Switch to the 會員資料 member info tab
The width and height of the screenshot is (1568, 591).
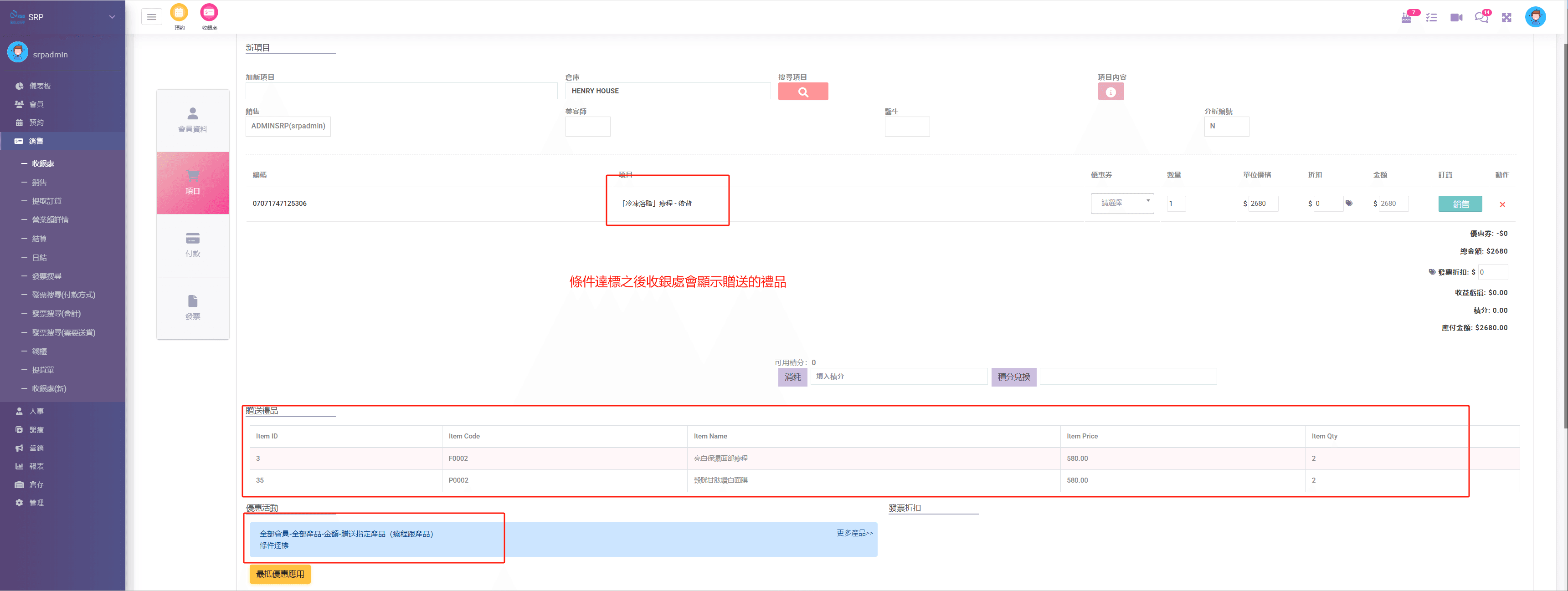[192, 120]
